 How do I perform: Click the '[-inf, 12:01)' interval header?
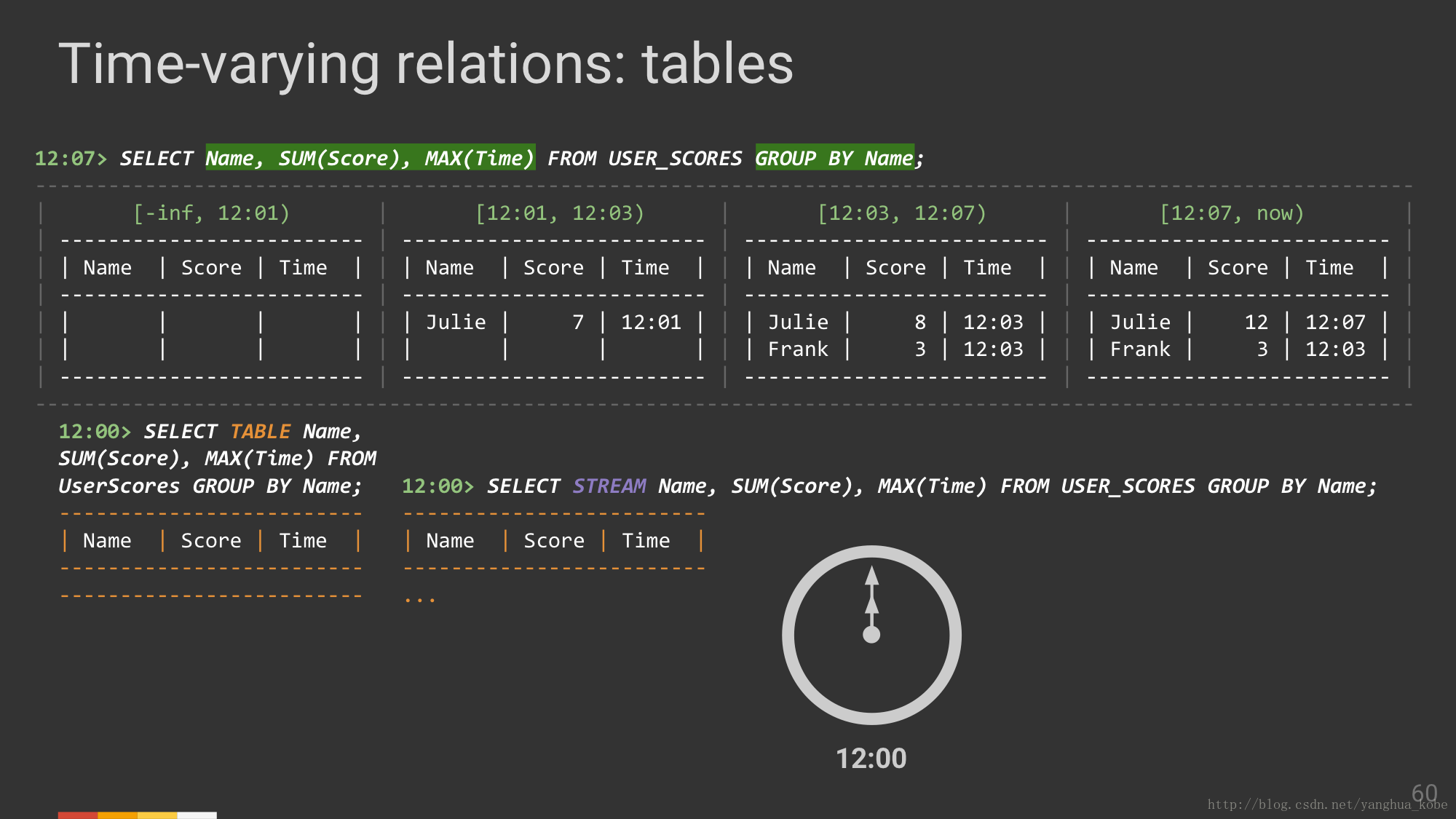pos(212,213)
